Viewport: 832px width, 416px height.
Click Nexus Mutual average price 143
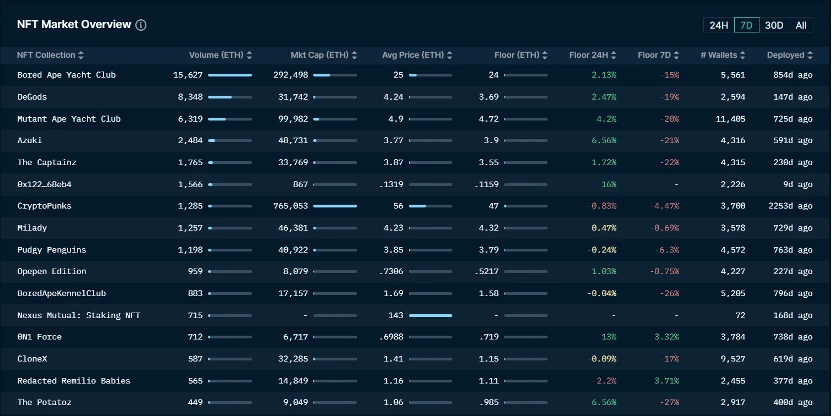396,315
